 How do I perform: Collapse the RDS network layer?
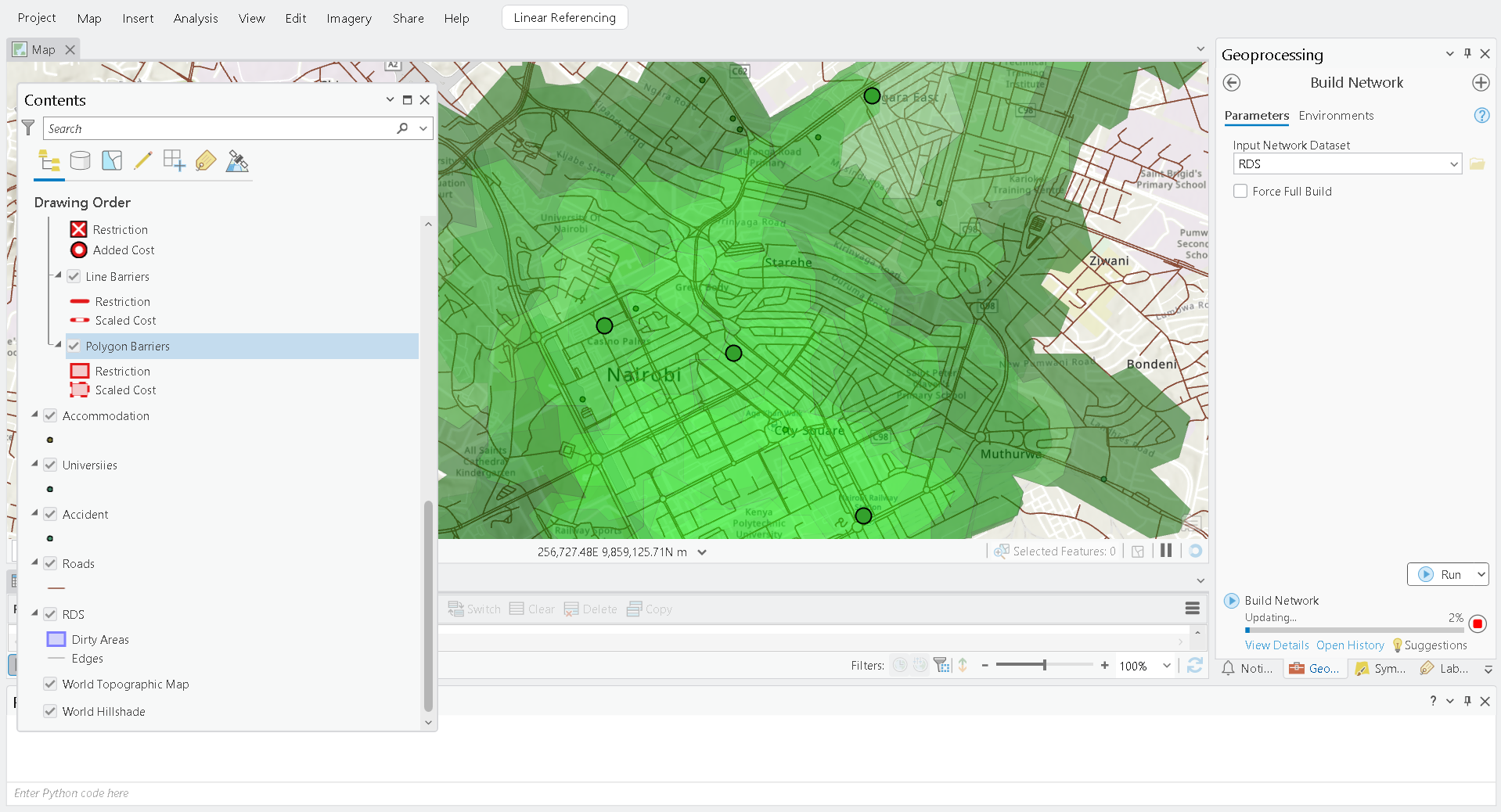(34, 613)
